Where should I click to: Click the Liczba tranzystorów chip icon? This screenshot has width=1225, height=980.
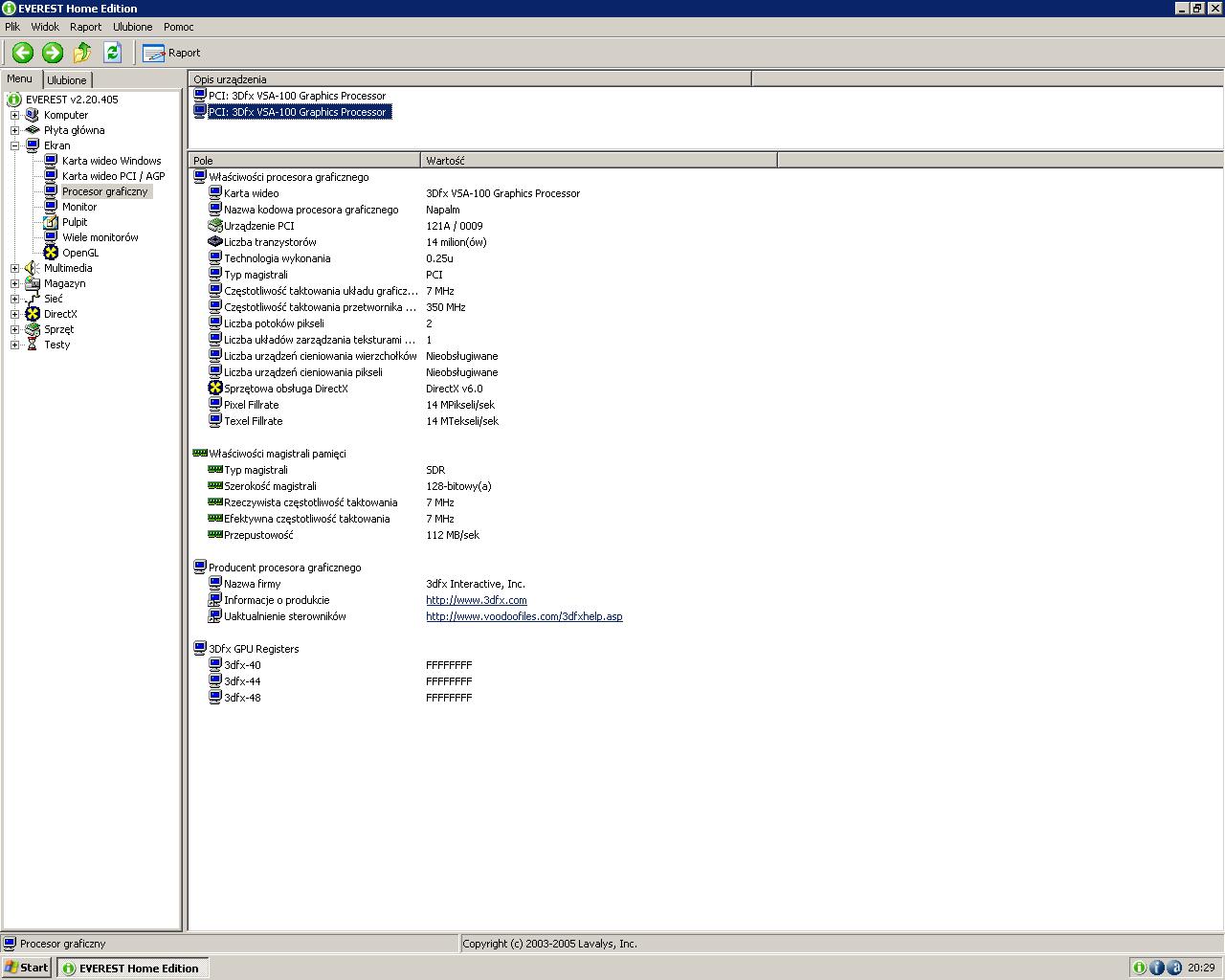[x=215, y=242]
